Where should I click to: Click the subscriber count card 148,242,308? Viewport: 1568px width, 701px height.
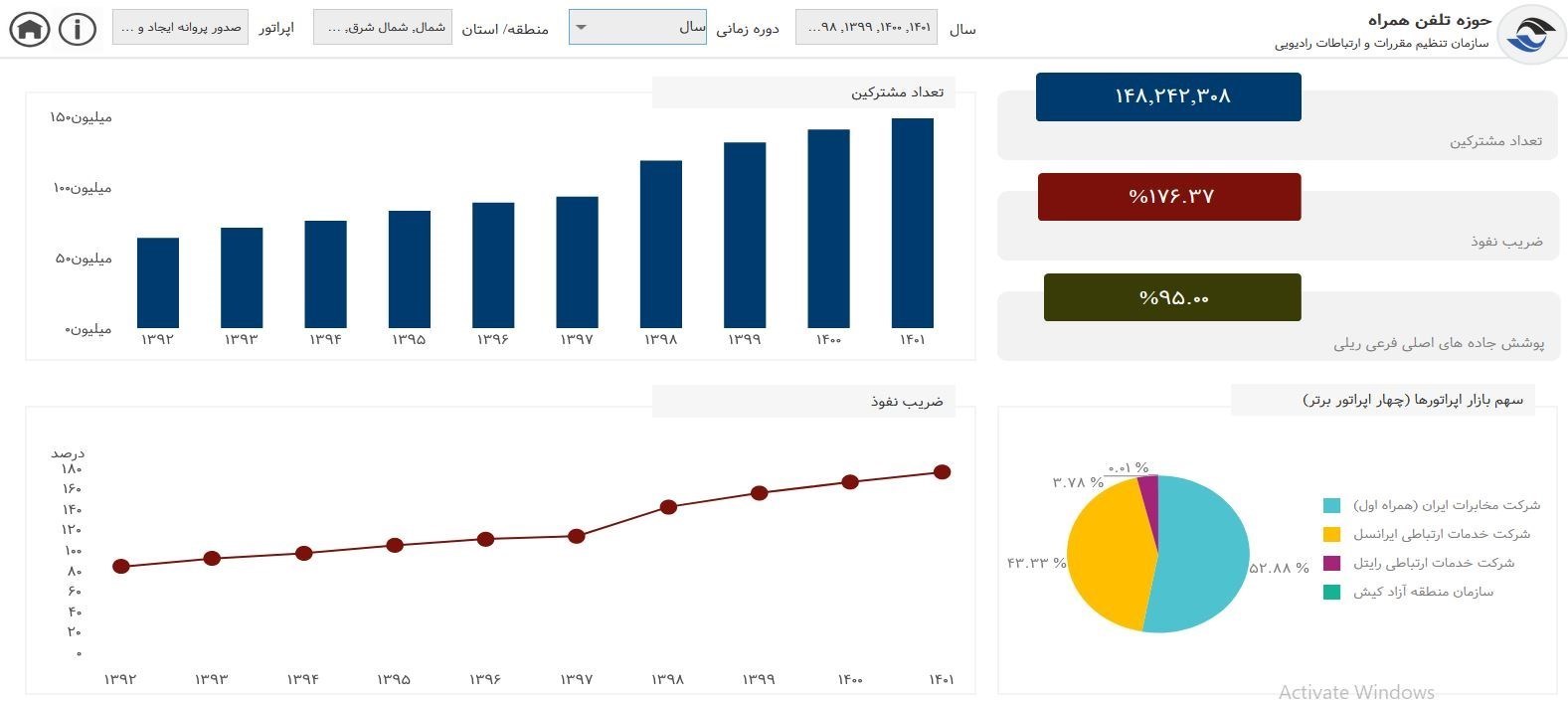(x=1168, y=96)
